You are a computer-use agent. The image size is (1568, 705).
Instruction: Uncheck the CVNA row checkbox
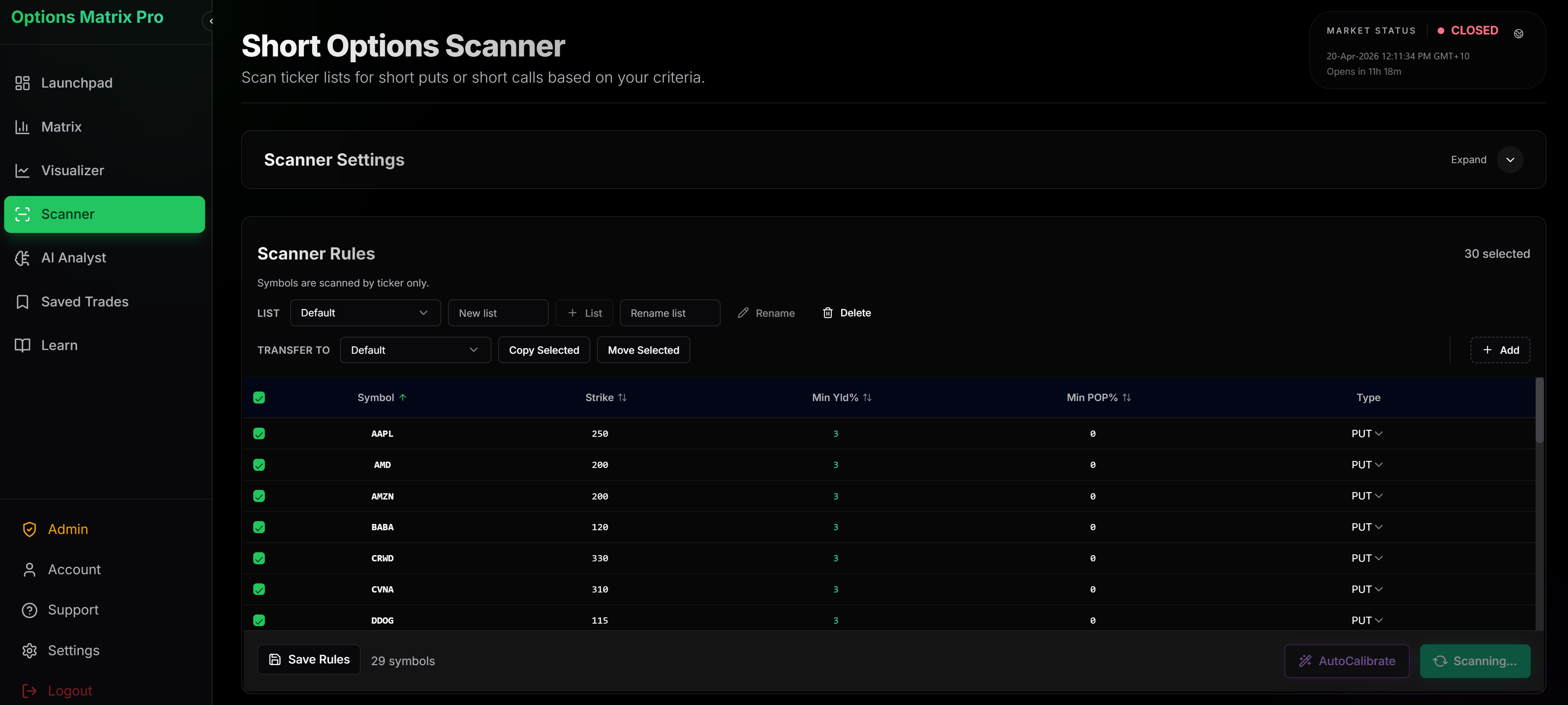259,589
